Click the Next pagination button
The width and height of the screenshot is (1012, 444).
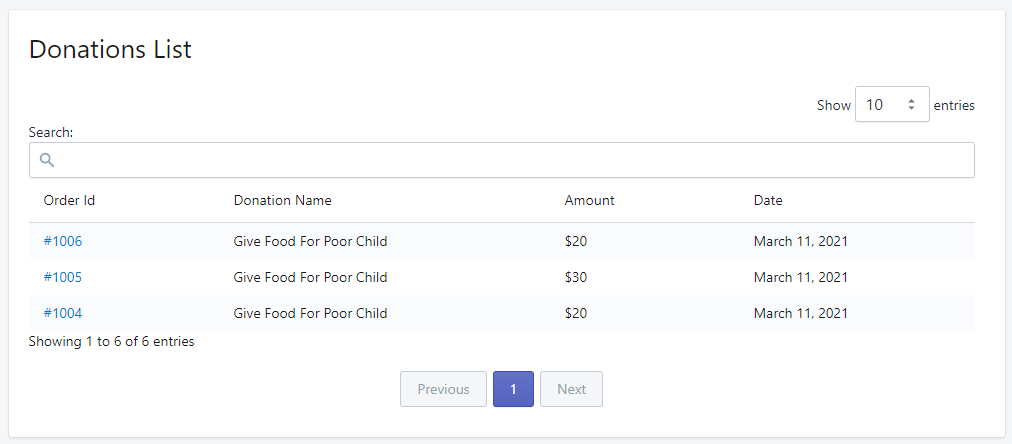pos(571,389)
